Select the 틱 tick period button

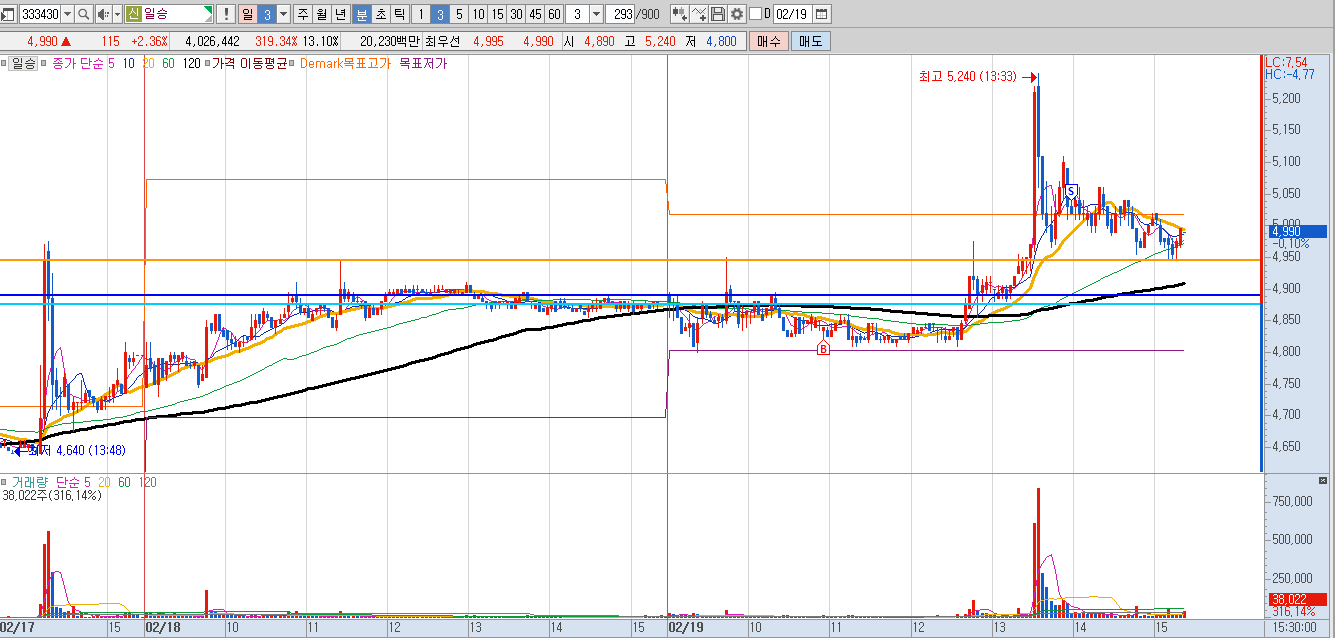coord(399,14)
